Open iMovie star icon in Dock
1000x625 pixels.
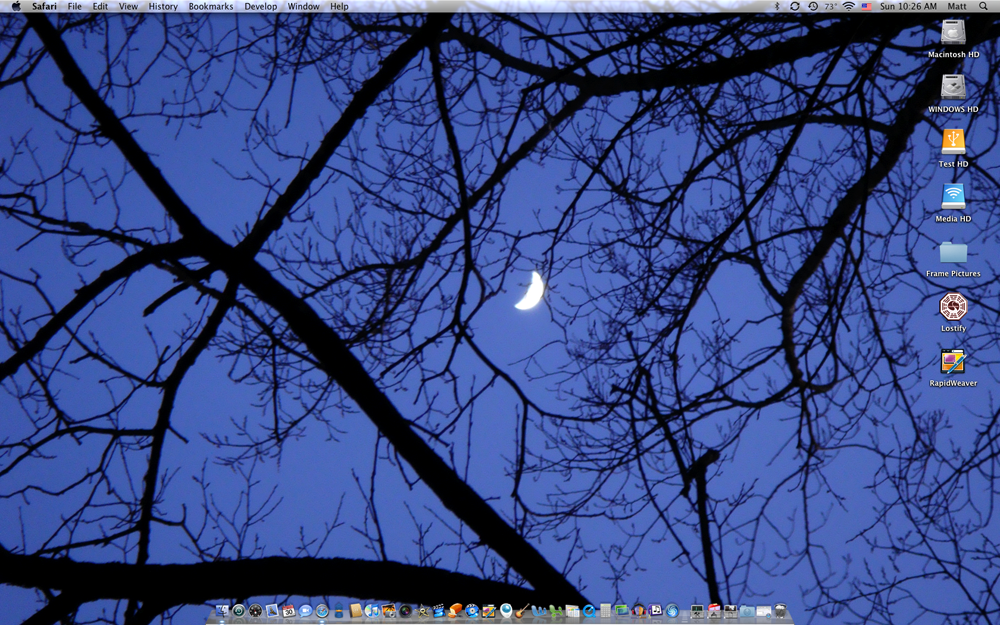coord(422,611)
